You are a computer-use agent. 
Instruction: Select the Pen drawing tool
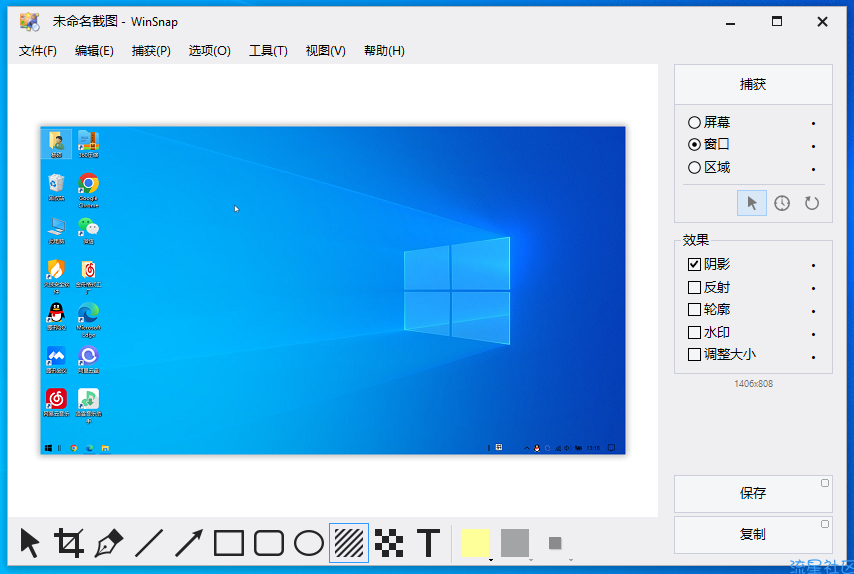tap(109, 542)
